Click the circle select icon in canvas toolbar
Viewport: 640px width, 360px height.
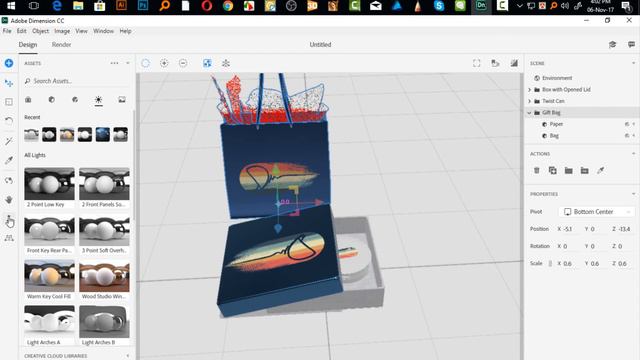(145, 63)
